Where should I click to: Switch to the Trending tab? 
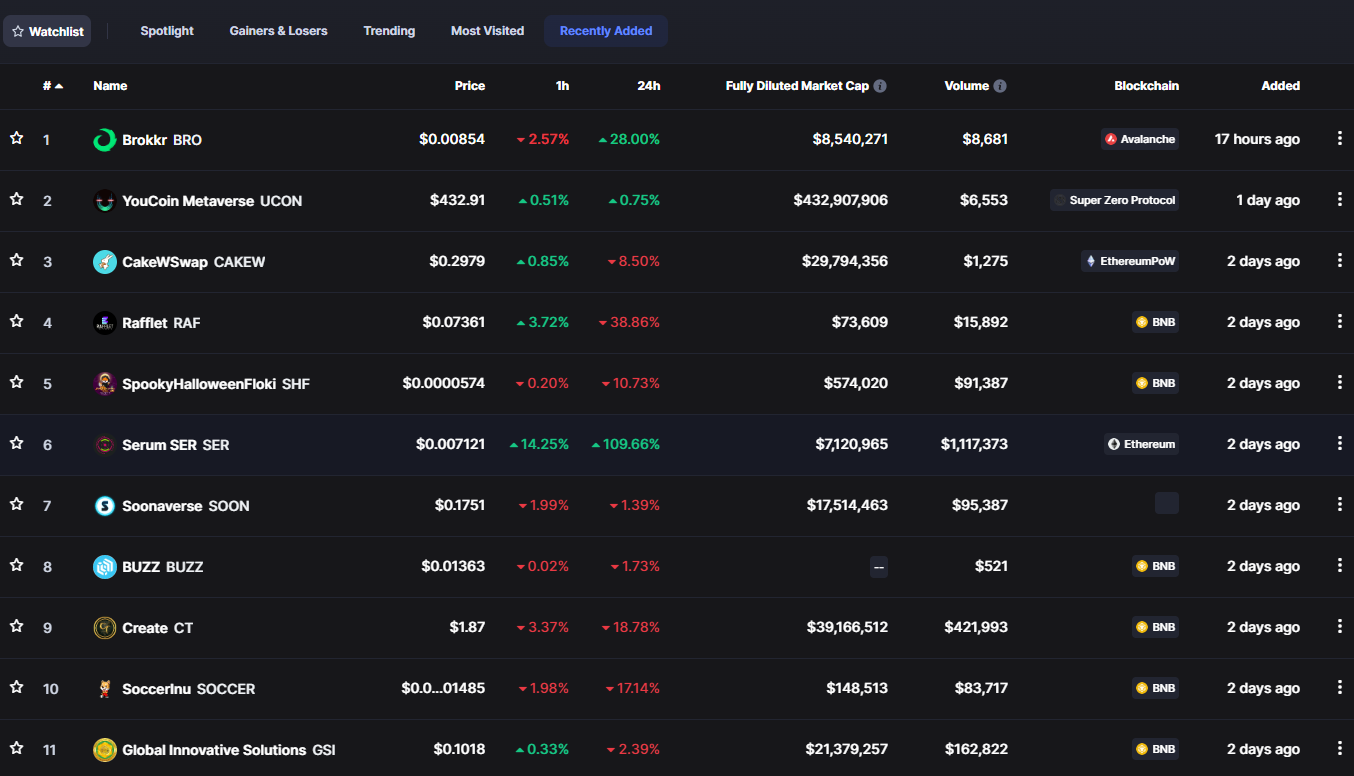coord(389,31)
